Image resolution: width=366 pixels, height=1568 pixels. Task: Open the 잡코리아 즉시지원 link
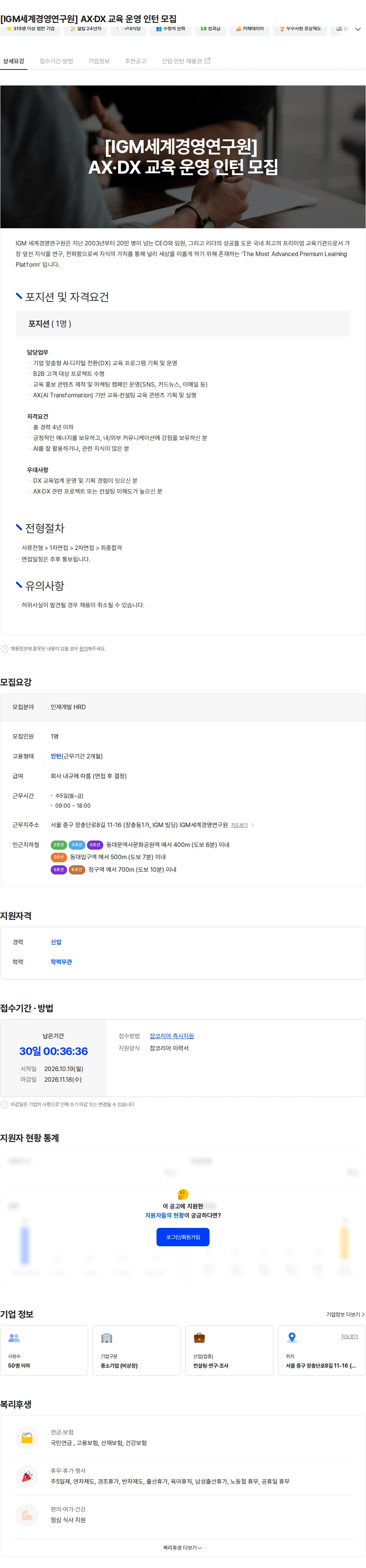click(x=172, y=1036)
